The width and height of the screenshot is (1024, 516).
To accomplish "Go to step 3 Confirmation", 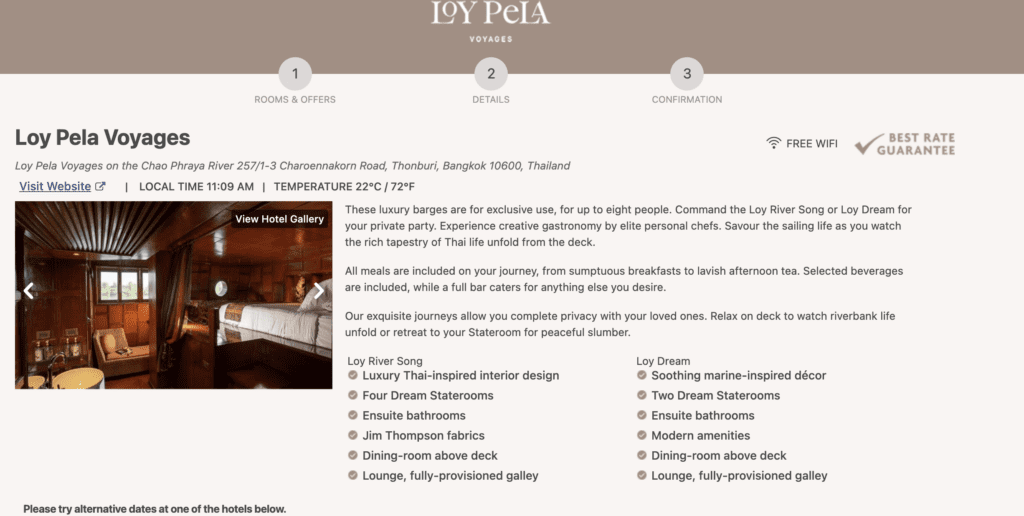I will coord(687,74).
